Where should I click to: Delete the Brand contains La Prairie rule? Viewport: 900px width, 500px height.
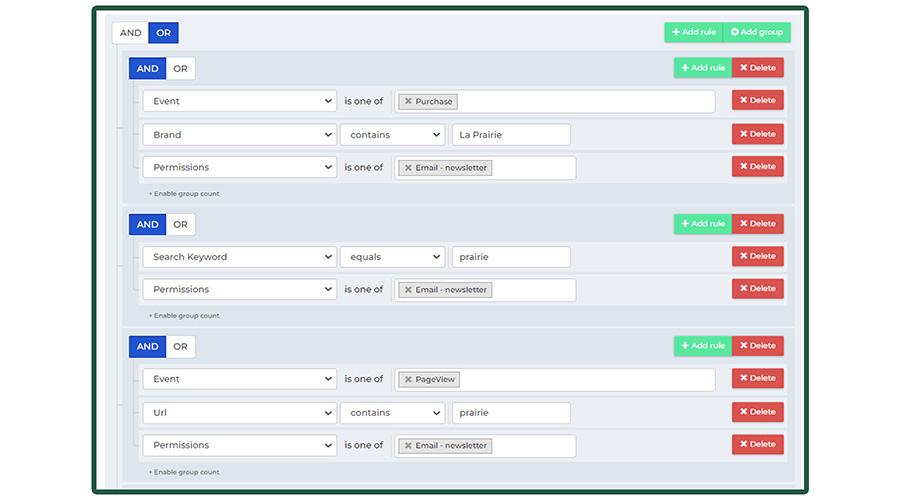click(x=757, y=134)
